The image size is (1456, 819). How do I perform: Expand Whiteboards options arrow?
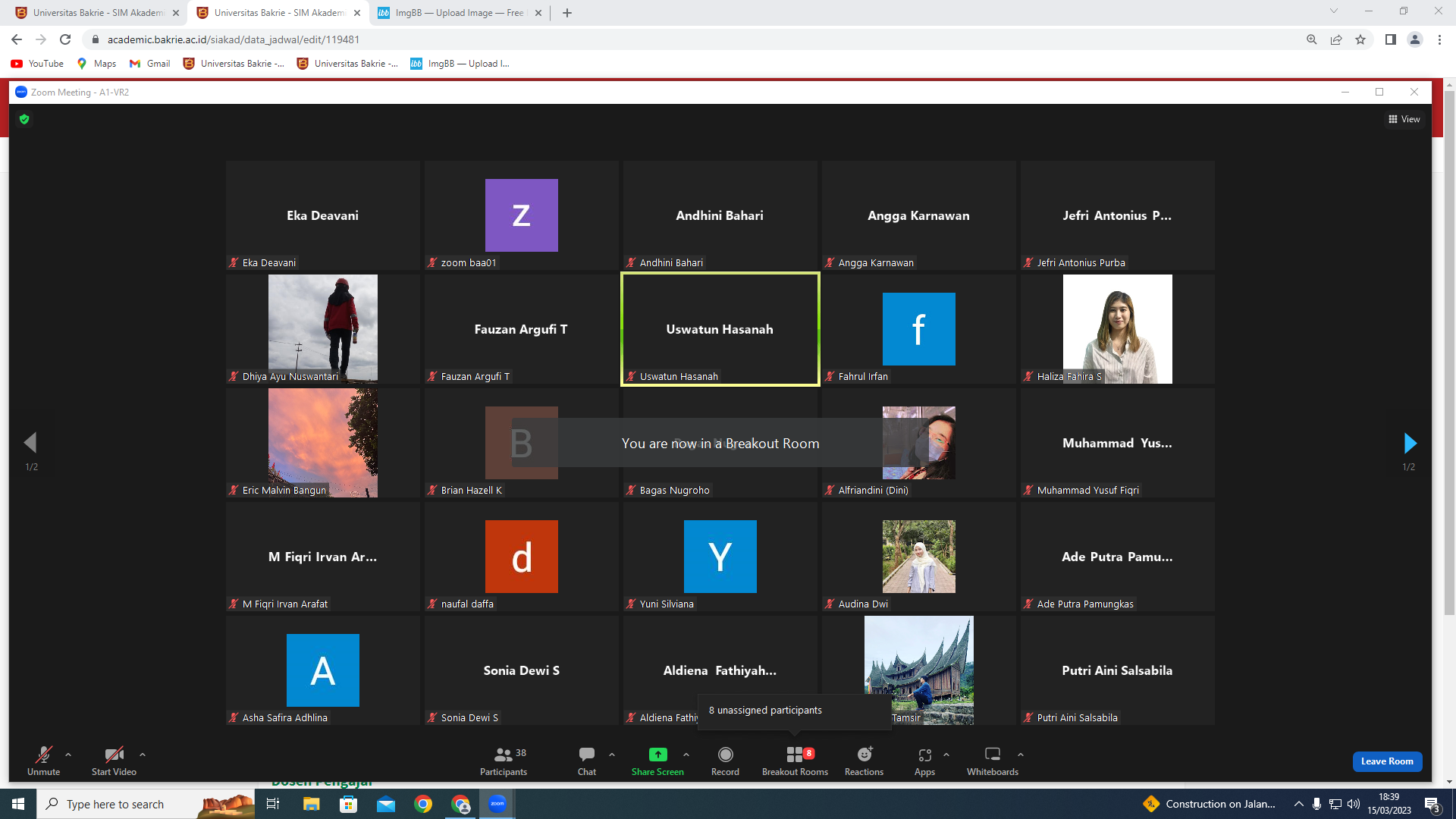click(x=1021, y=755)
